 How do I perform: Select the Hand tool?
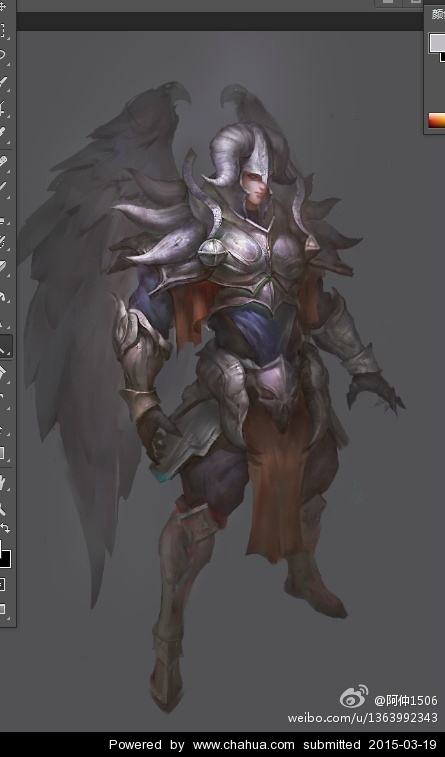[x=3, y=483]
